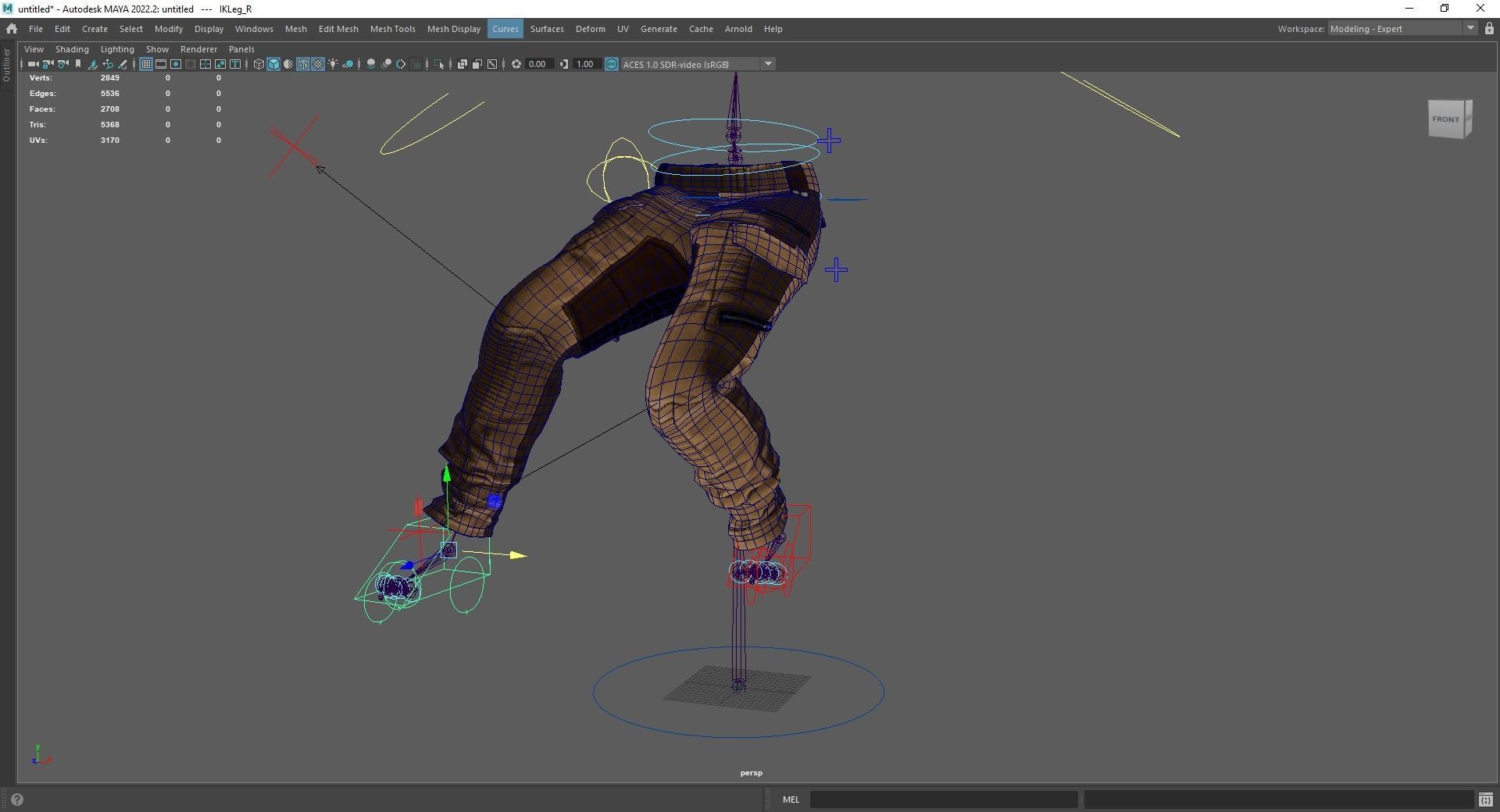Click Multisample Anti-aliasing icon
This screenshot has width=1500, height=812.
(401, 64)
